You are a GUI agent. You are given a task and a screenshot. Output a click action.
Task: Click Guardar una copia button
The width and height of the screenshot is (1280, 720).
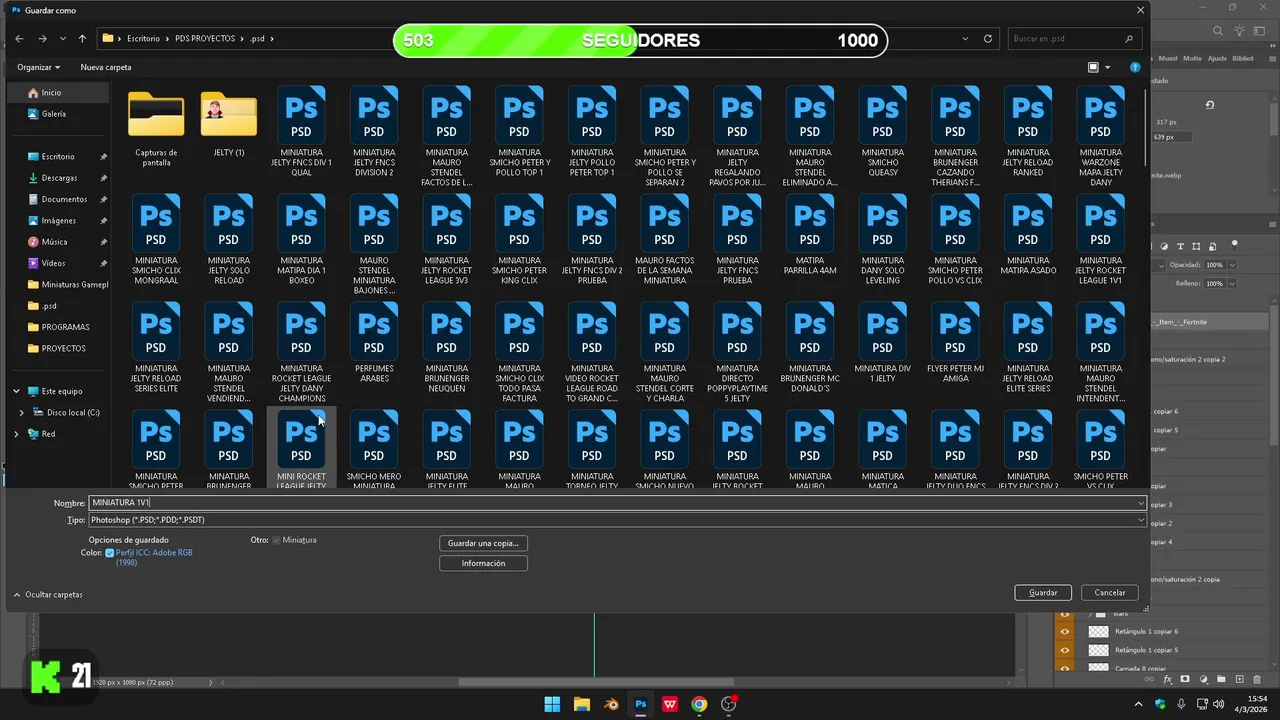tap(483, 543)
